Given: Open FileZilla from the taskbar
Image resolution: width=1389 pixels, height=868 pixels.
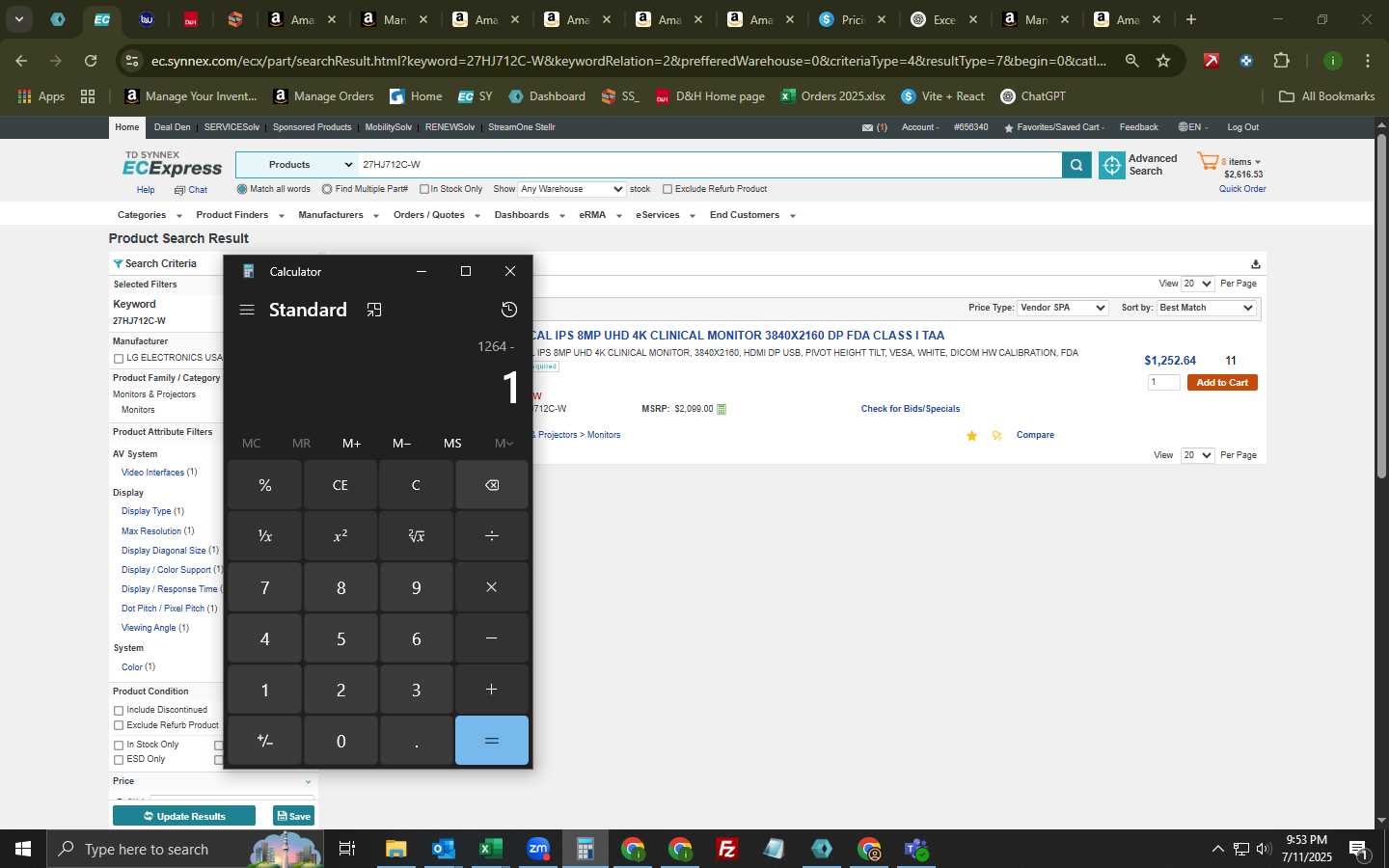Looking at the screenshot, I should point(727,849).
